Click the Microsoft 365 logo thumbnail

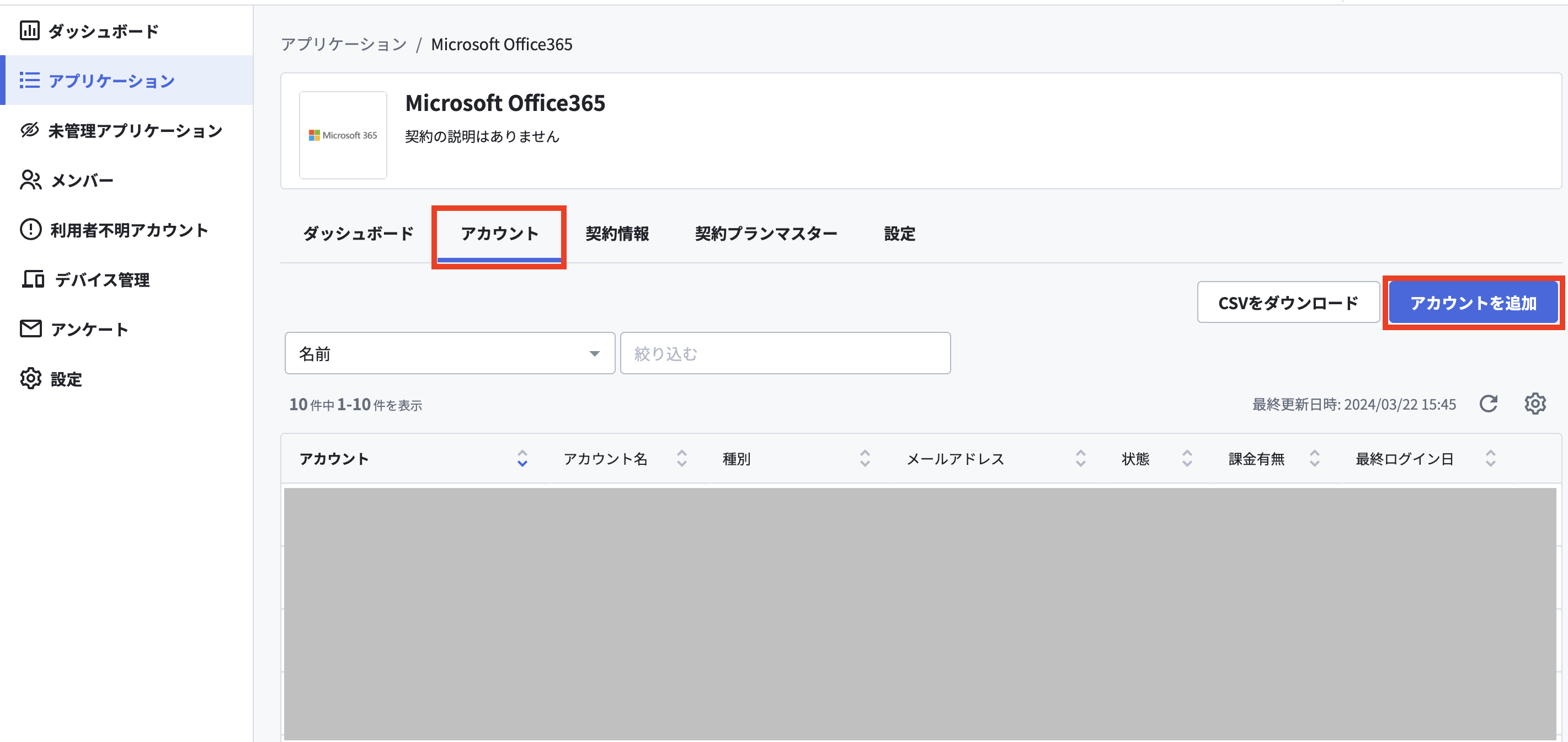(x=343, y=135)
